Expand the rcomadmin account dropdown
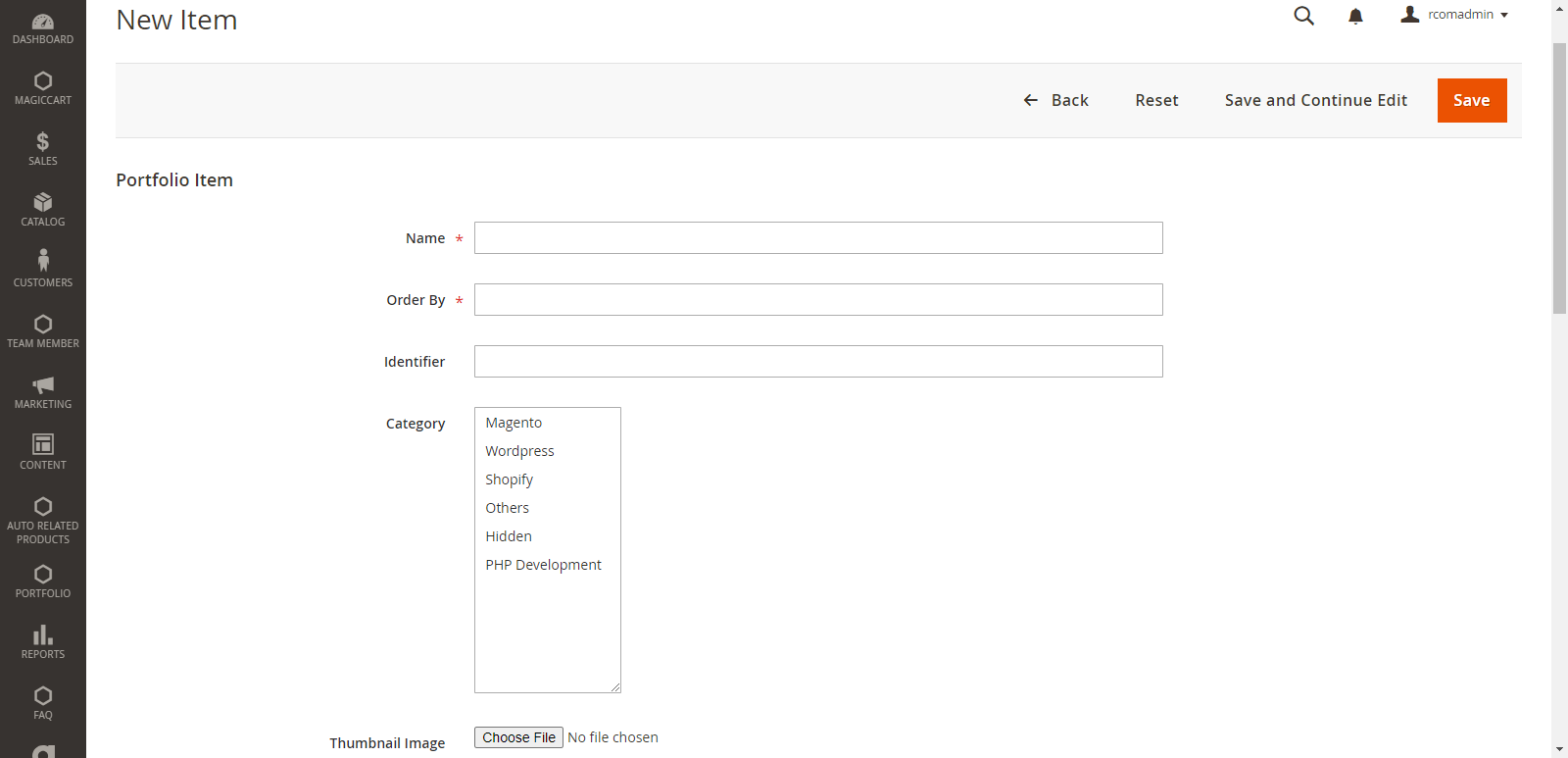This screenshot has width=1568, height=758. (1454, 15)
